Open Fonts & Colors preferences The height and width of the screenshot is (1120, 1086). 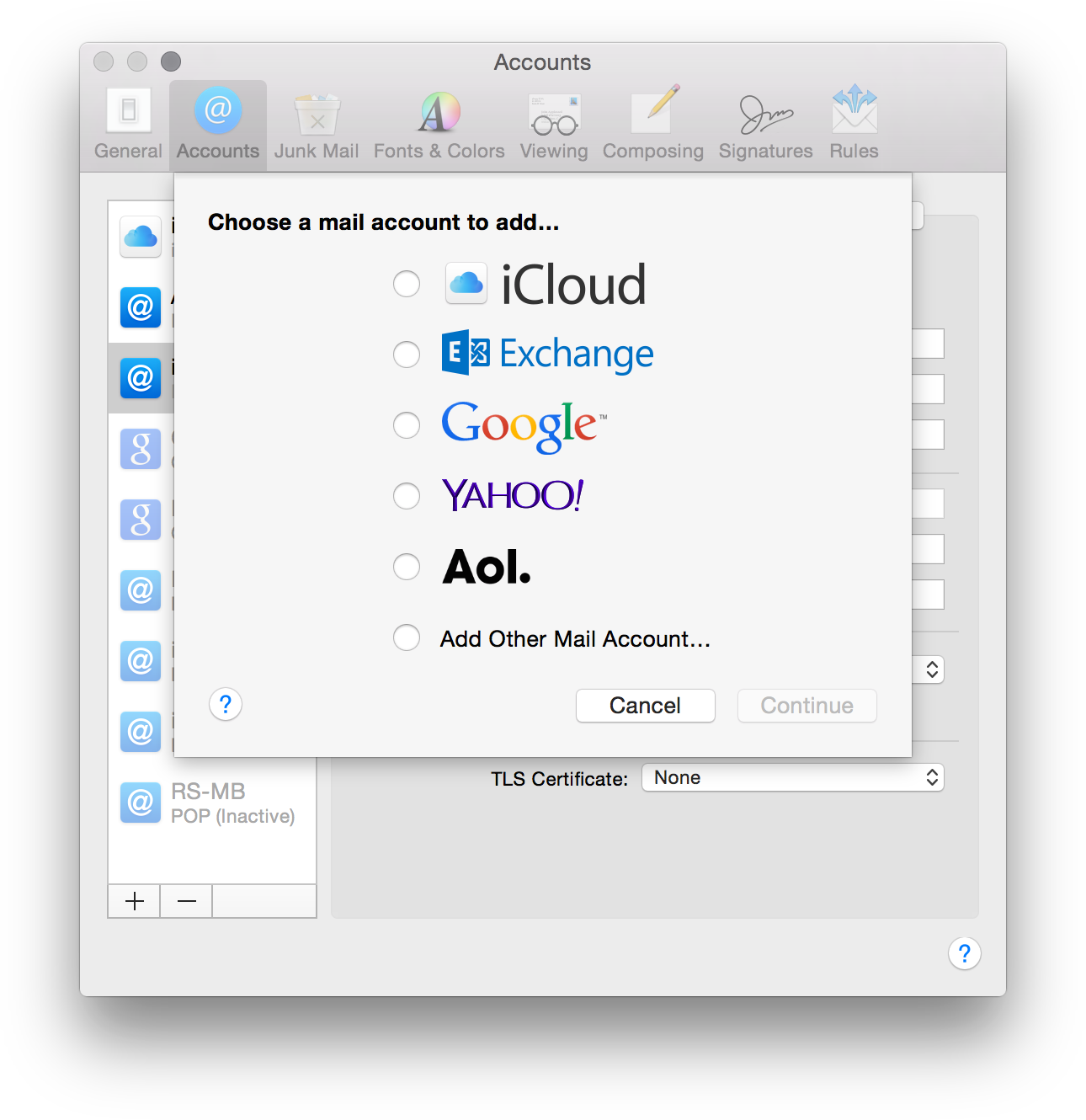[x=439, y=125]
